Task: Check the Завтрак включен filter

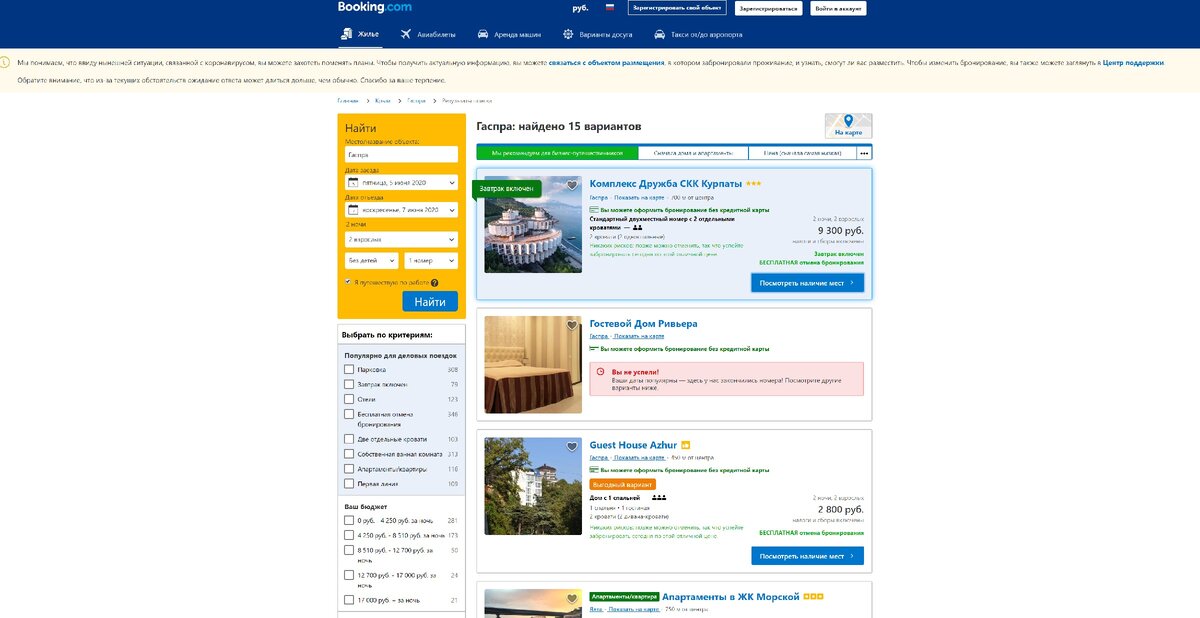Action: pyautogui.click(x=349, y=384)
